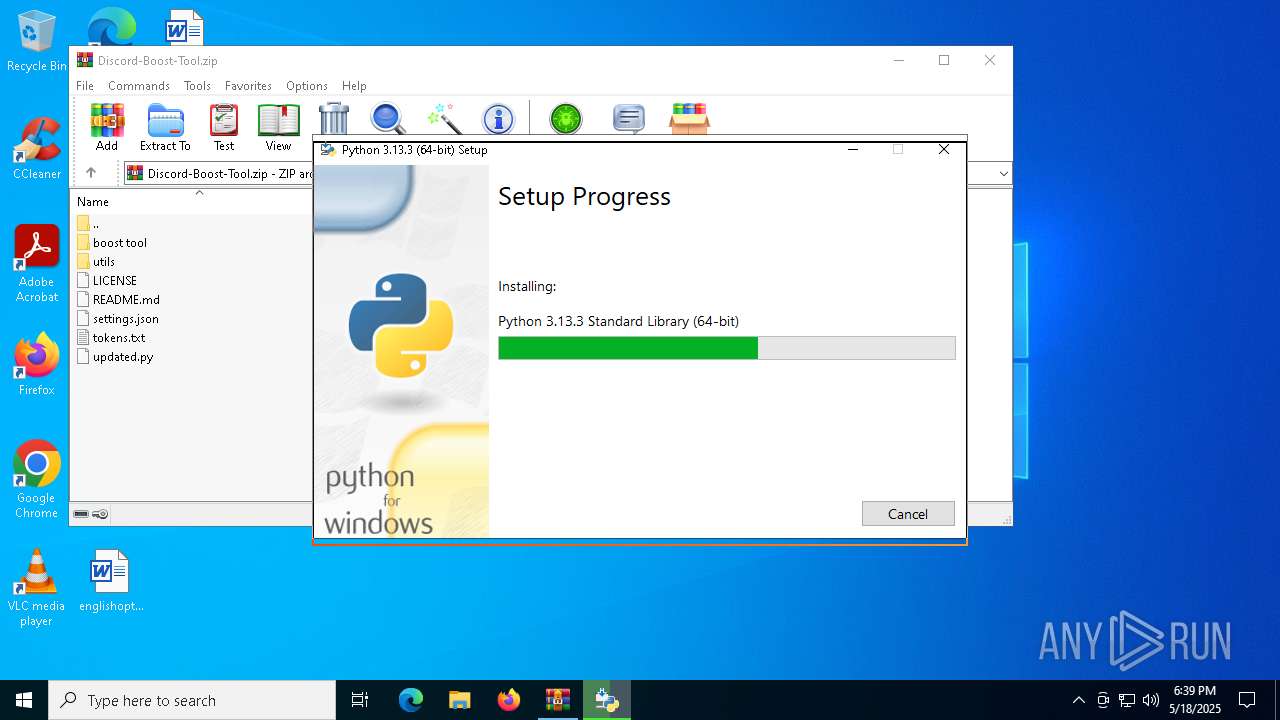Open the Options menu in WinRAR
The width and height of the screenshot is (1280, 720).
[x=307, y=86]
